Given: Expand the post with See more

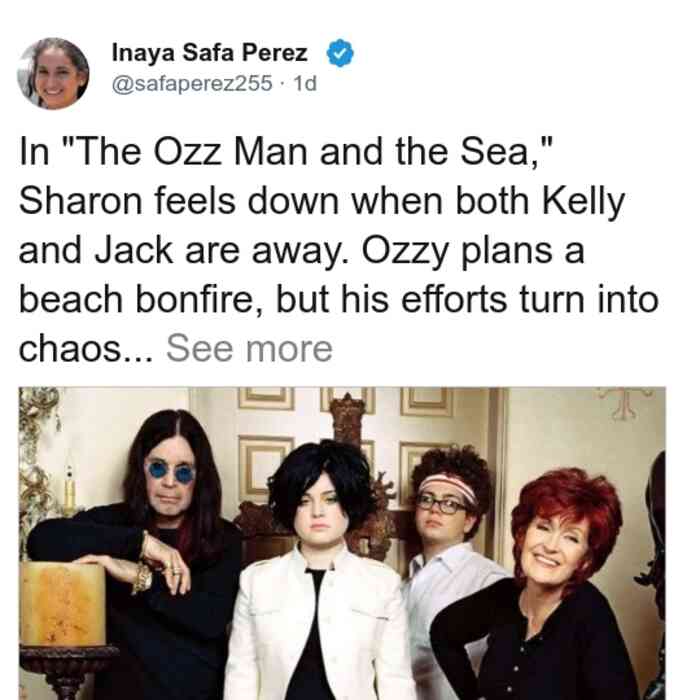Looking at the screenshot, I should (250, 349).
